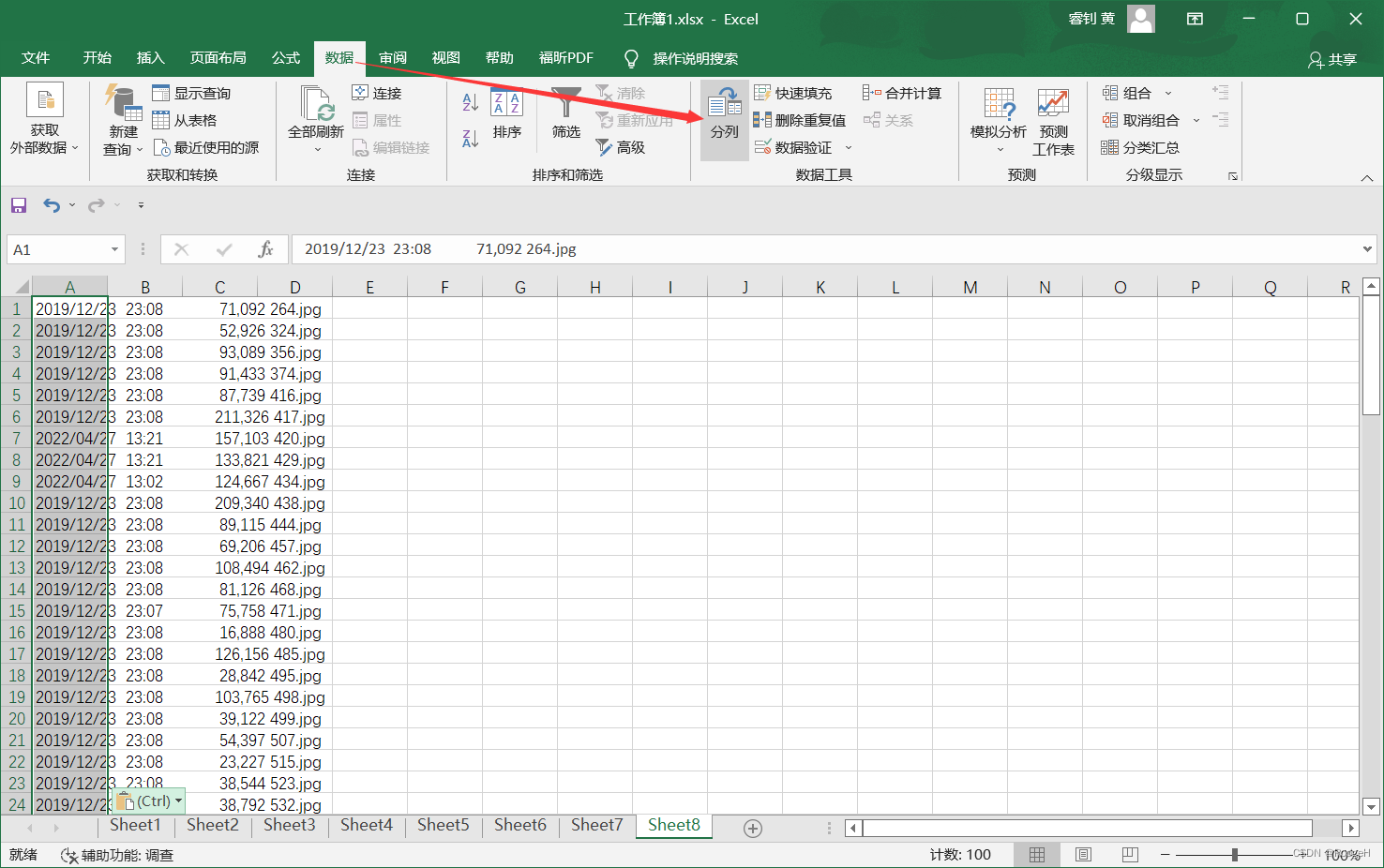Open What-If Analysis (模拟分析)

pos(999,120)
